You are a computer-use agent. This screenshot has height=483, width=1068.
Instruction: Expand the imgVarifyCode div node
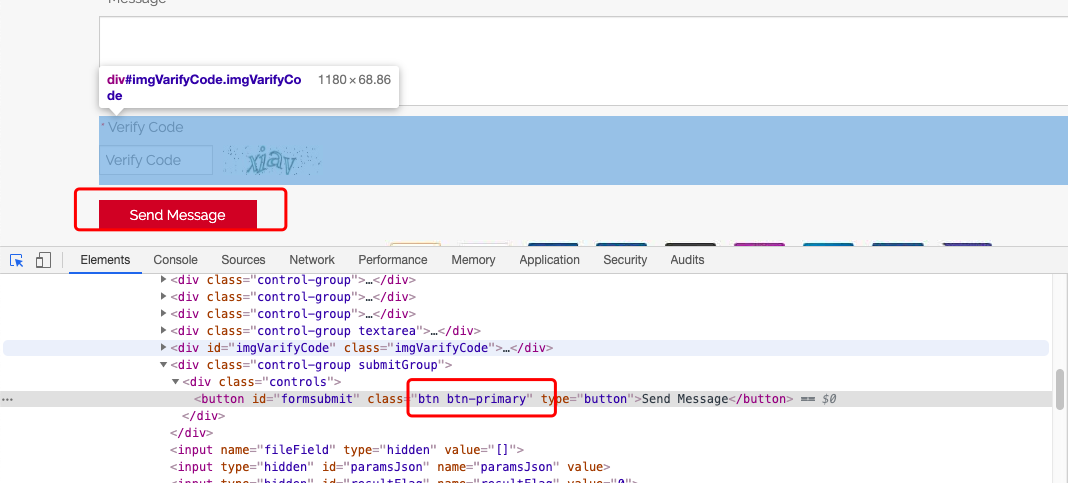click(164, 348)
